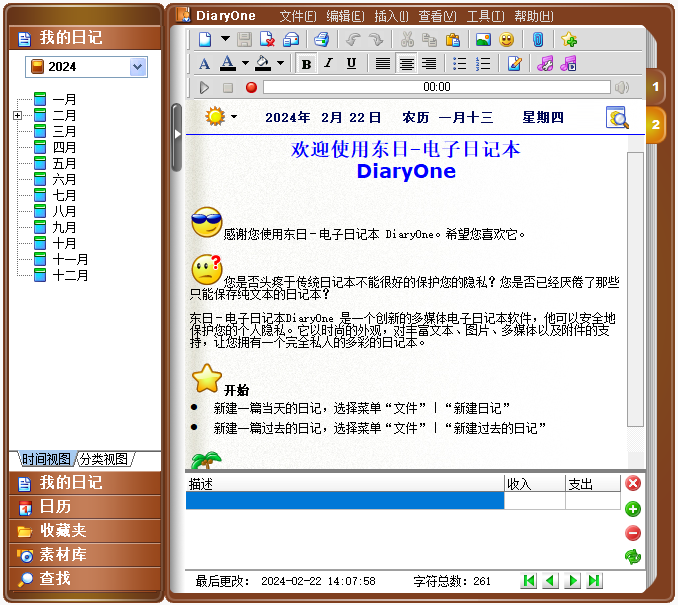Switch to the 分类视图 tab
Image resolution: width=678 pixels, height=605 pixels.
click(104, 459)
